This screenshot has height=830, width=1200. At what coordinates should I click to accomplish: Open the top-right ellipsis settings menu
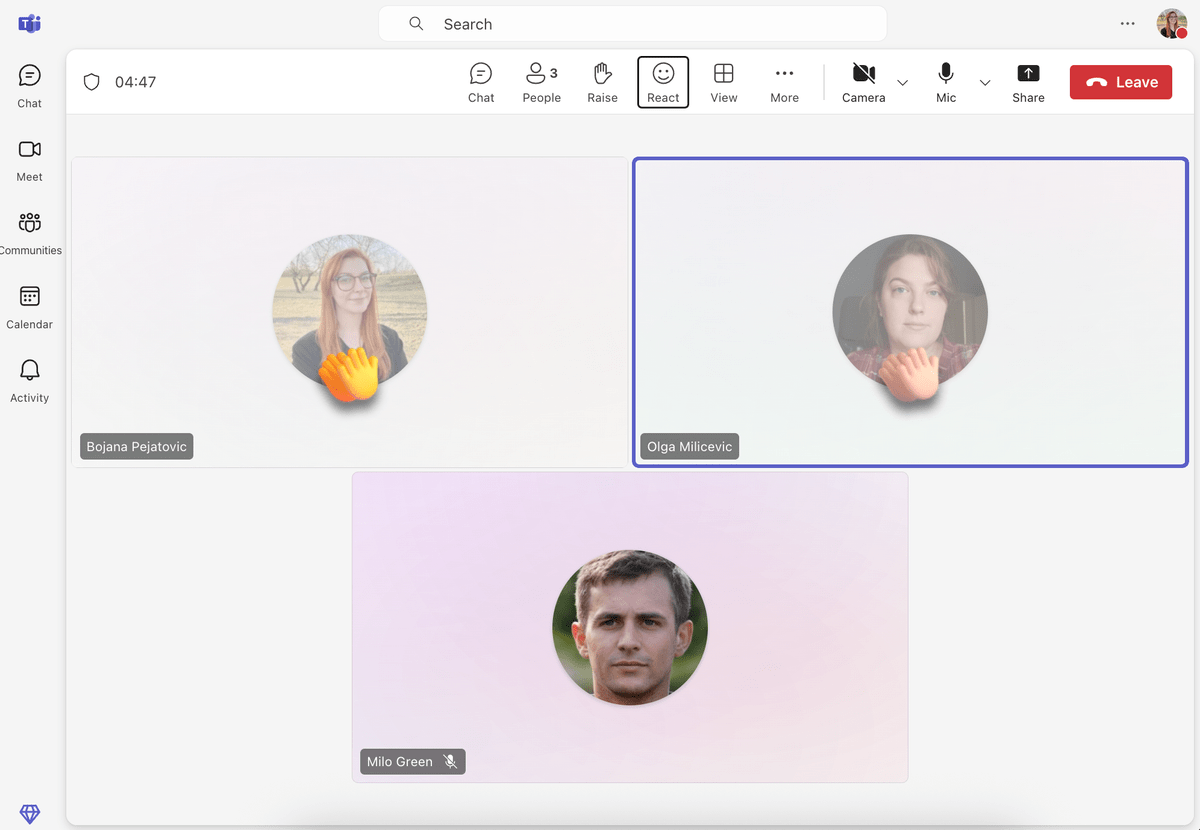pos(1127,23)
